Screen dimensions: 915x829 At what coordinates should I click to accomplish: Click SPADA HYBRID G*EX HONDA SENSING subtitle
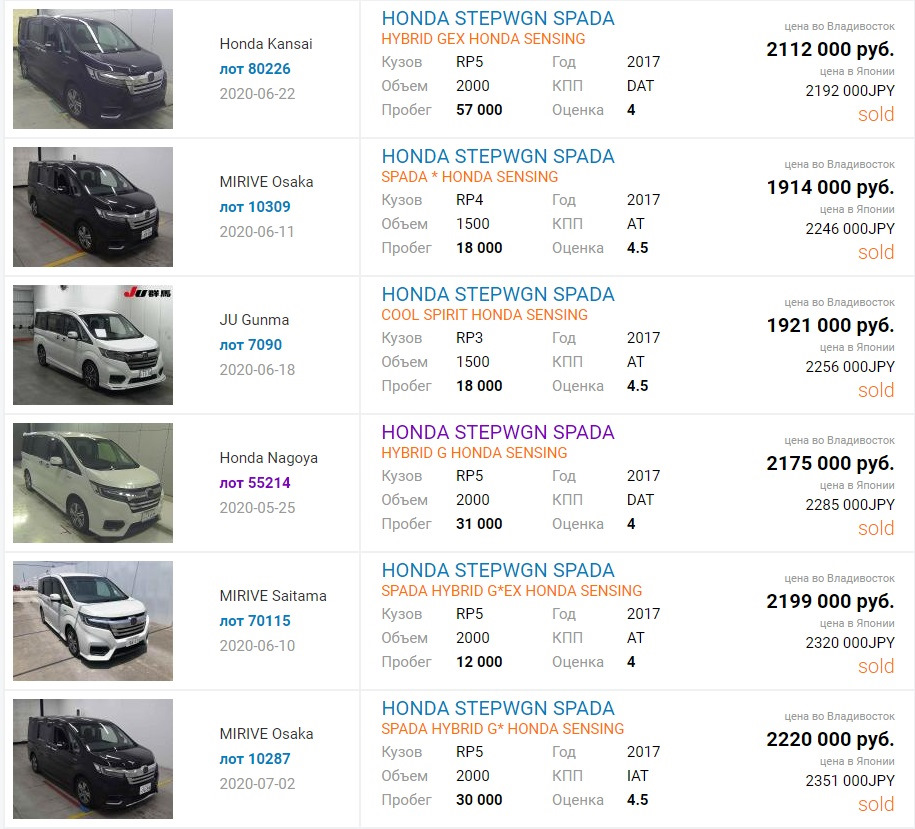point(512,591)
